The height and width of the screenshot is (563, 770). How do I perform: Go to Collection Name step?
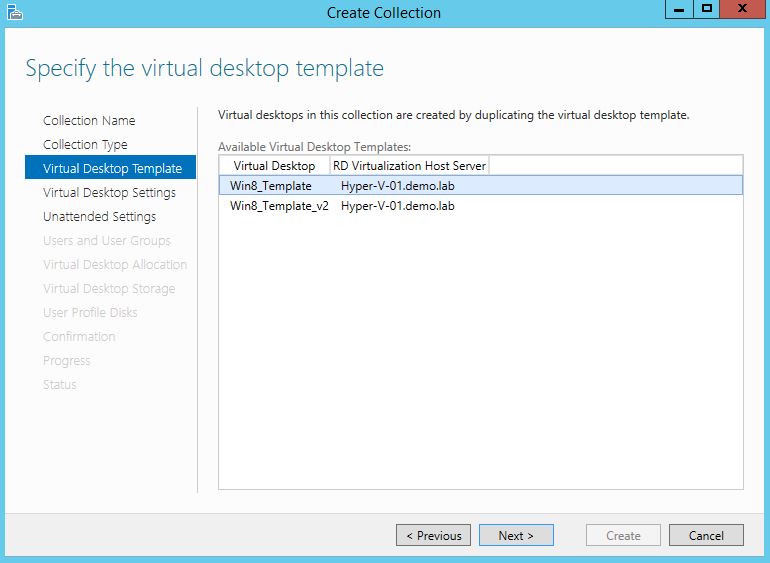click(x=89, y=121)
